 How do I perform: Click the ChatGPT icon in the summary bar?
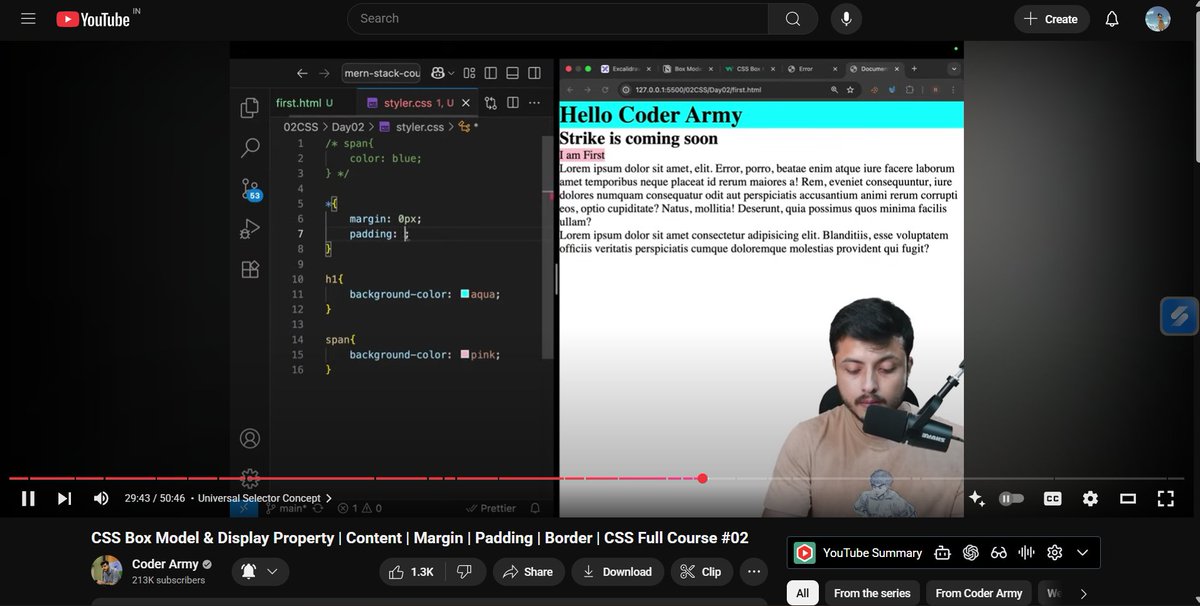click(x=970, y=552)
